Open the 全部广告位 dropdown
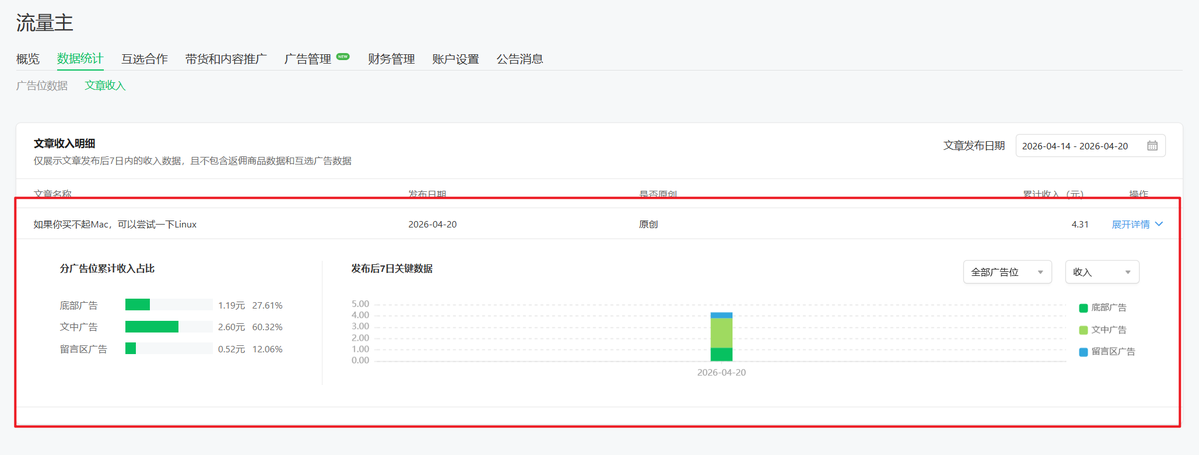The width and height of the screenshot is (1199, 455). click(x=1008, y=272)
